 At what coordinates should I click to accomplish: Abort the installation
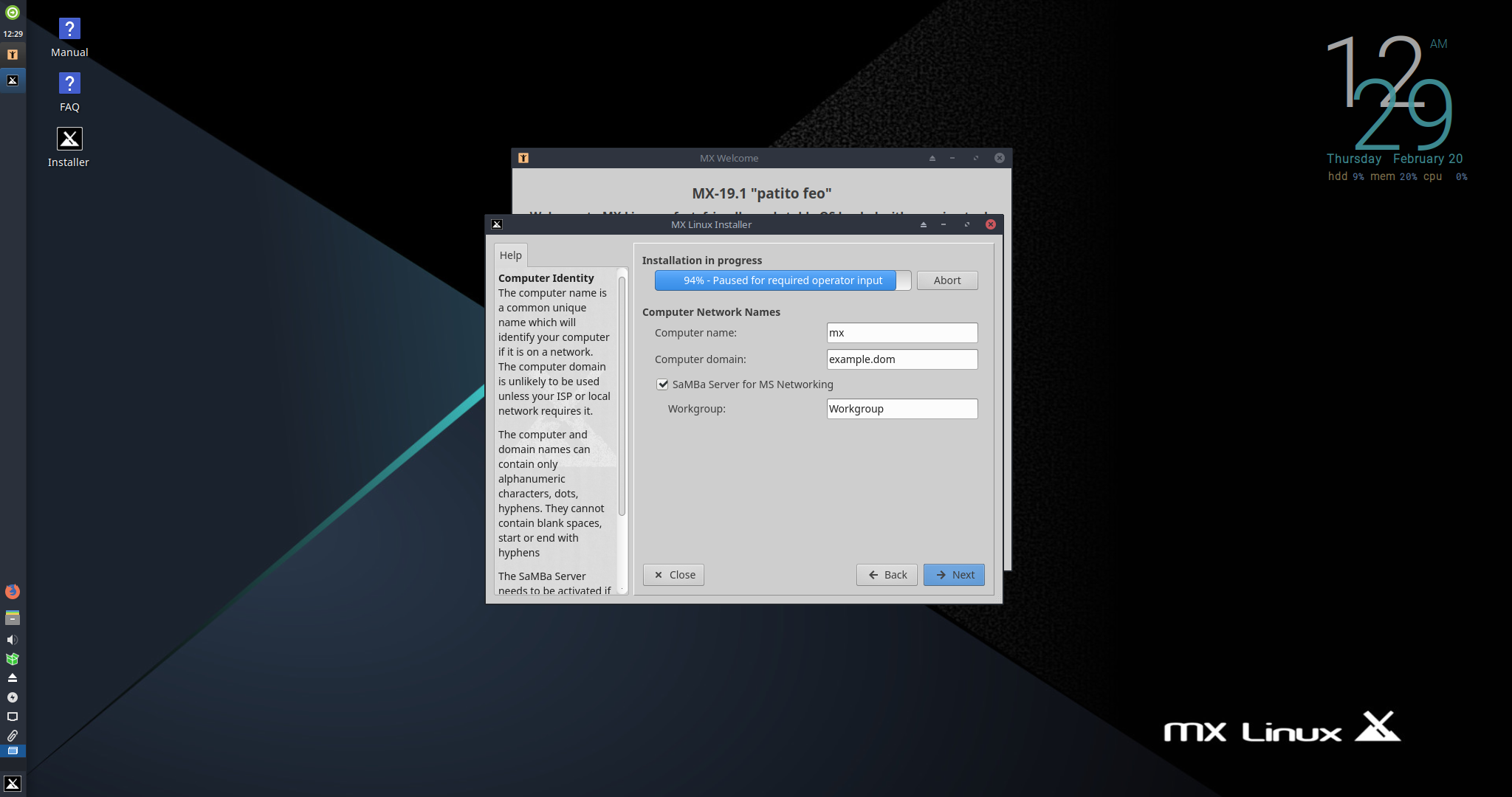point(947,280)
